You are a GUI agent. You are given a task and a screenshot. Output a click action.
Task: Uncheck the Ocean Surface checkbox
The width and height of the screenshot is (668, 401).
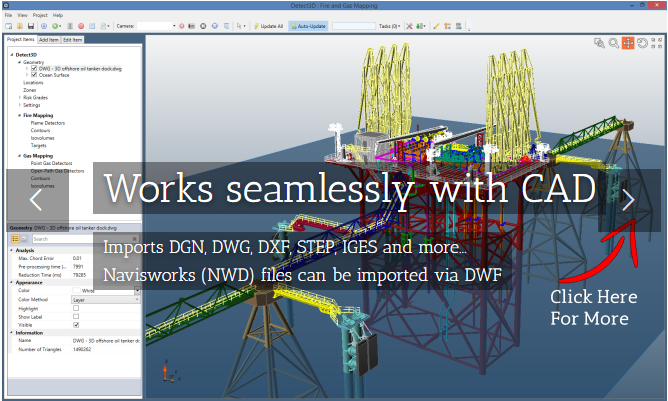[x=34, y=75]
